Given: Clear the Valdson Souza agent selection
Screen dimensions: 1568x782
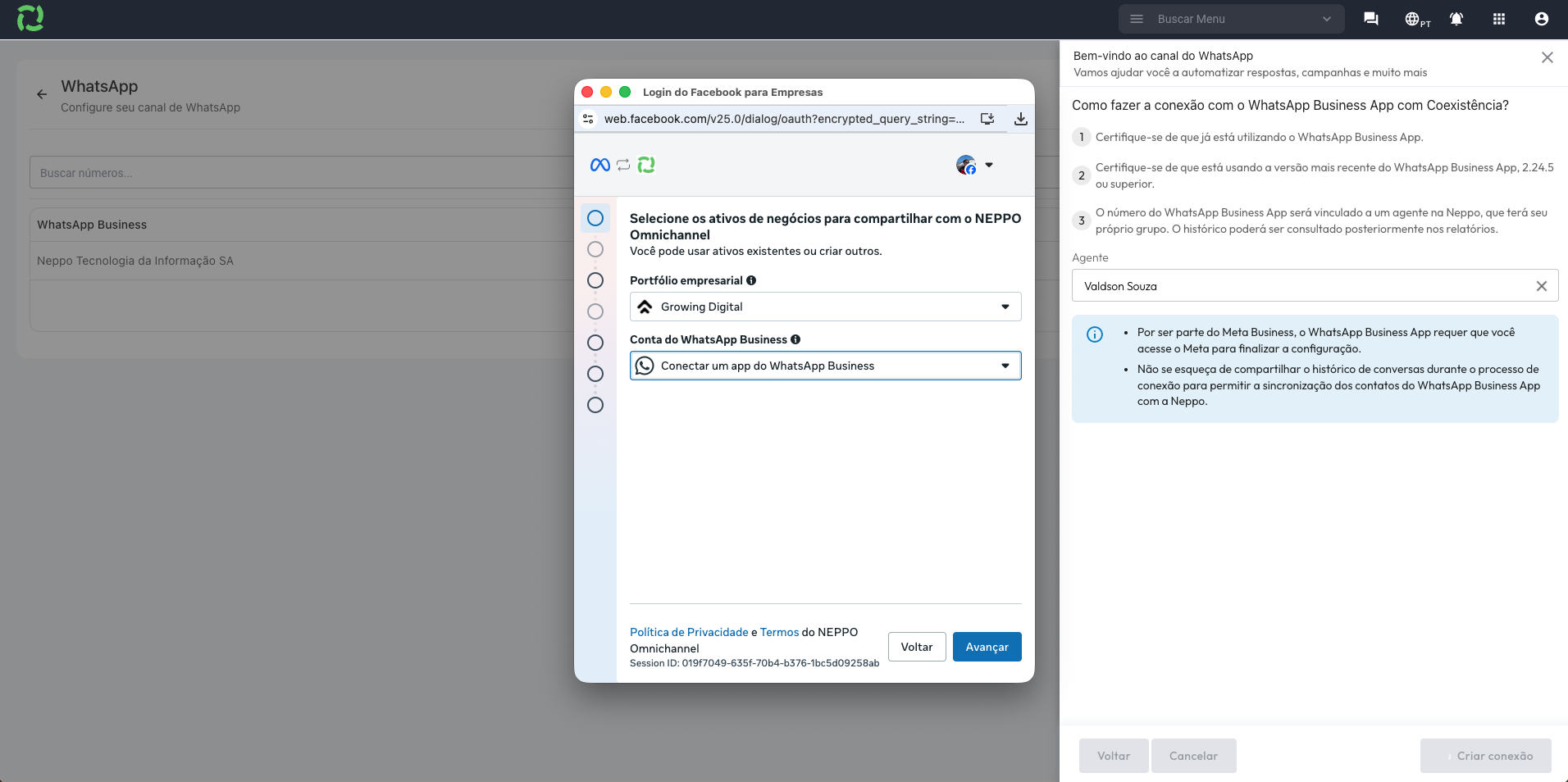Looking at the screenshot, I should click(x=1542, y=286).
